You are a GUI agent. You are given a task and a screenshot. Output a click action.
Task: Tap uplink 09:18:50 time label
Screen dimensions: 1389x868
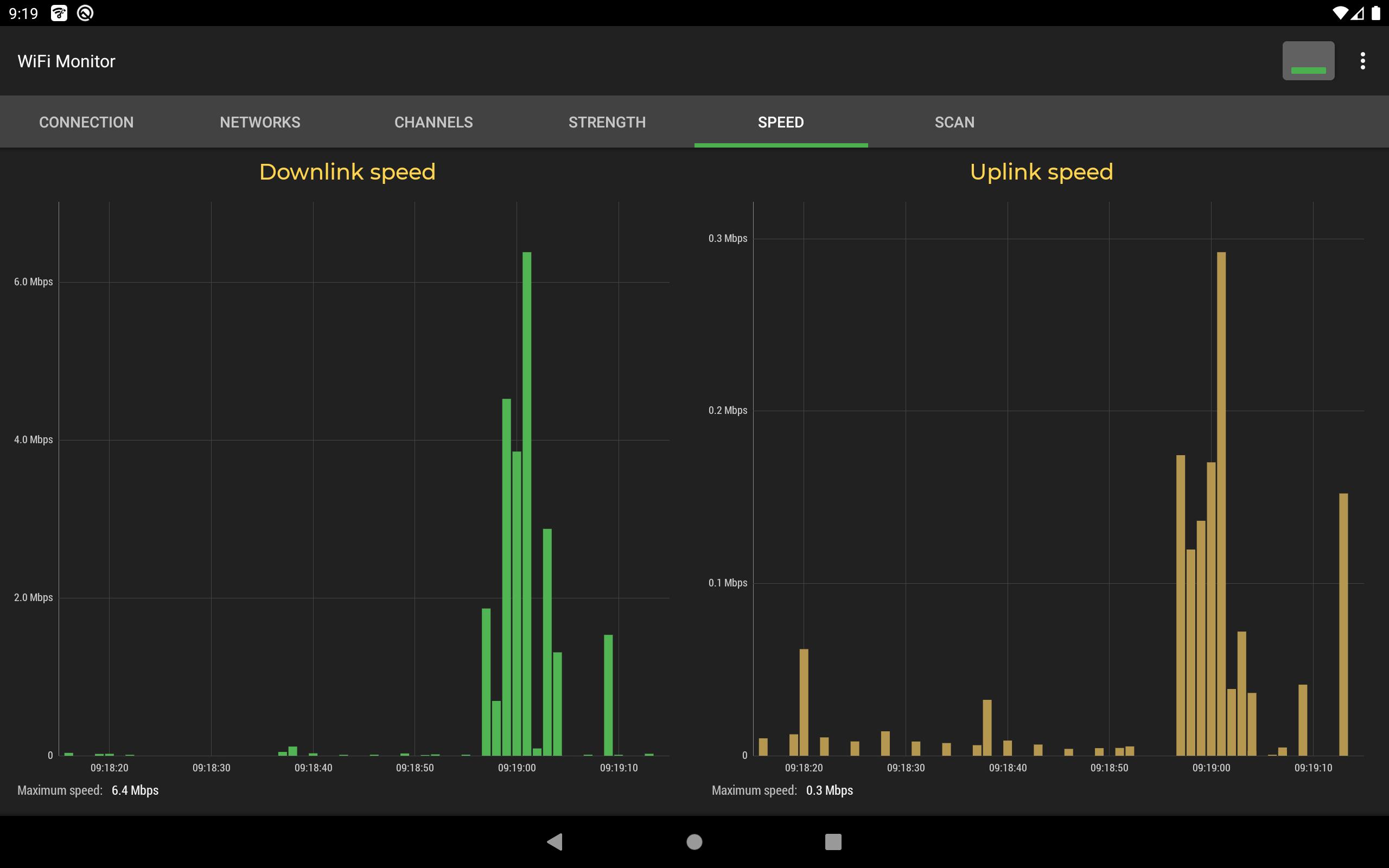coord(1109,768)
